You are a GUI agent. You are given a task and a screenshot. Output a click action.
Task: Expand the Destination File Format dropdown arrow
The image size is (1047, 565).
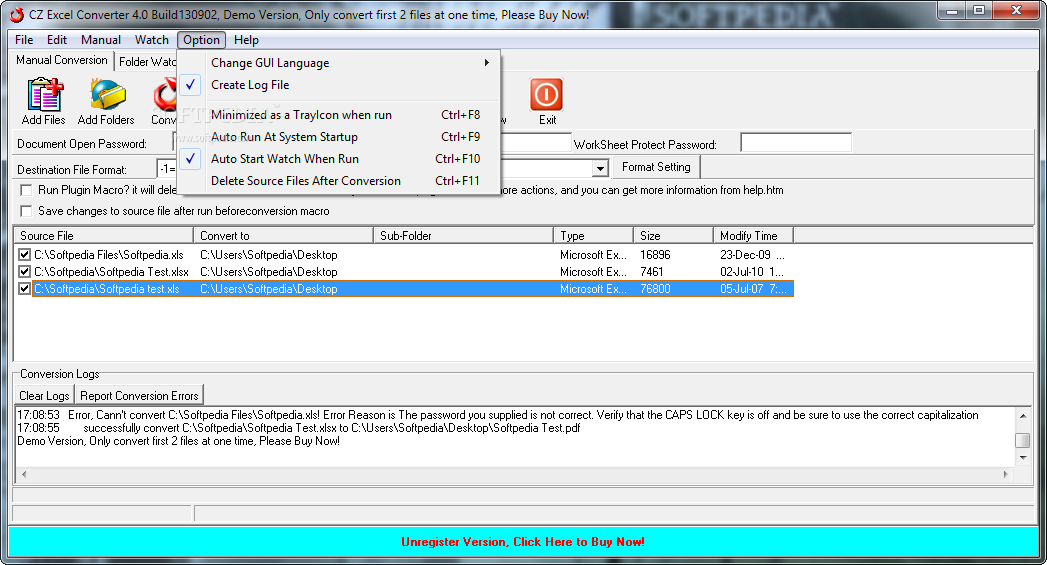click(x=600, y=168)
